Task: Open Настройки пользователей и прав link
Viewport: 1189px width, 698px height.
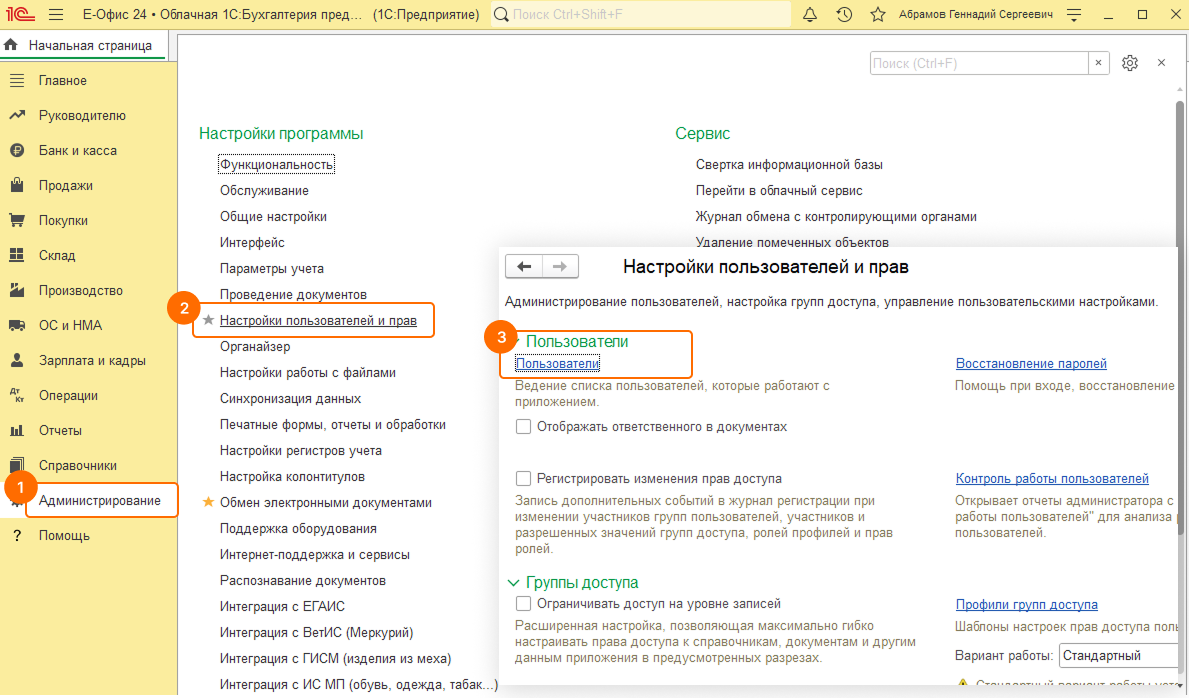Action: [318, 320]
